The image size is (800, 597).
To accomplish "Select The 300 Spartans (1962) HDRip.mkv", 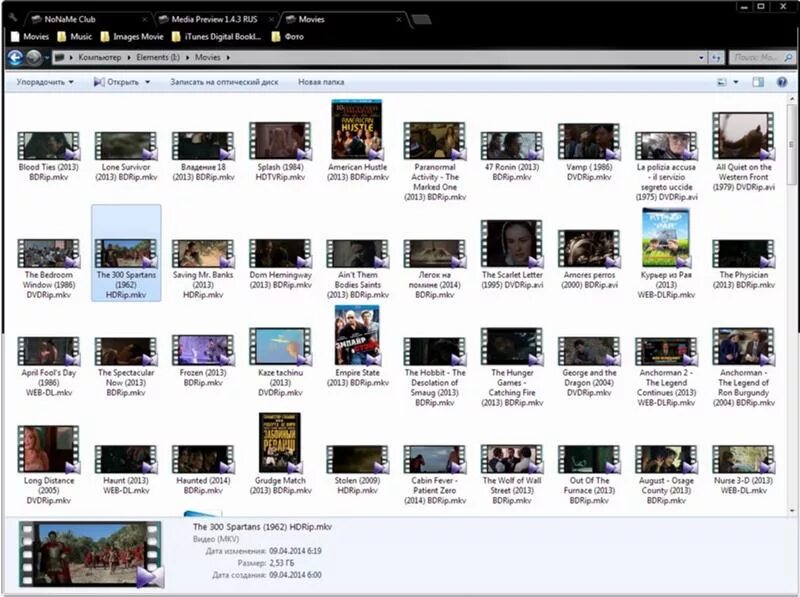I will pos(126,253).
